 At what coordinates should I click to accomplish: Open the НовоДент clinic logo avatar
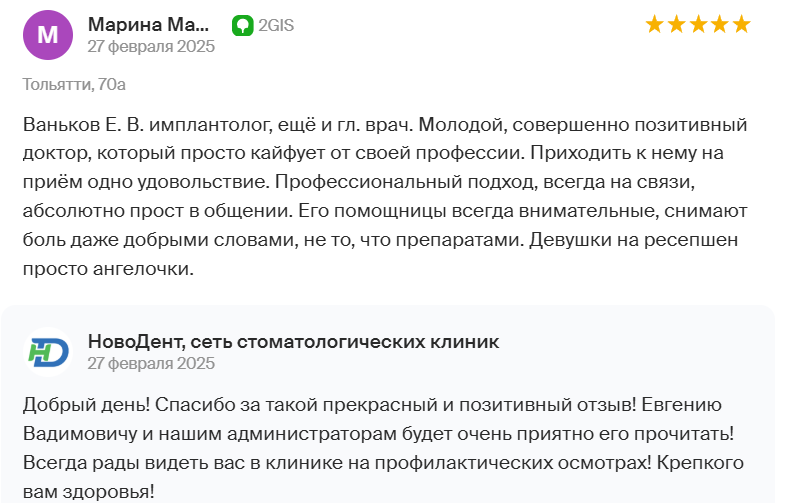pyautogui.click(x=48, y=352)
